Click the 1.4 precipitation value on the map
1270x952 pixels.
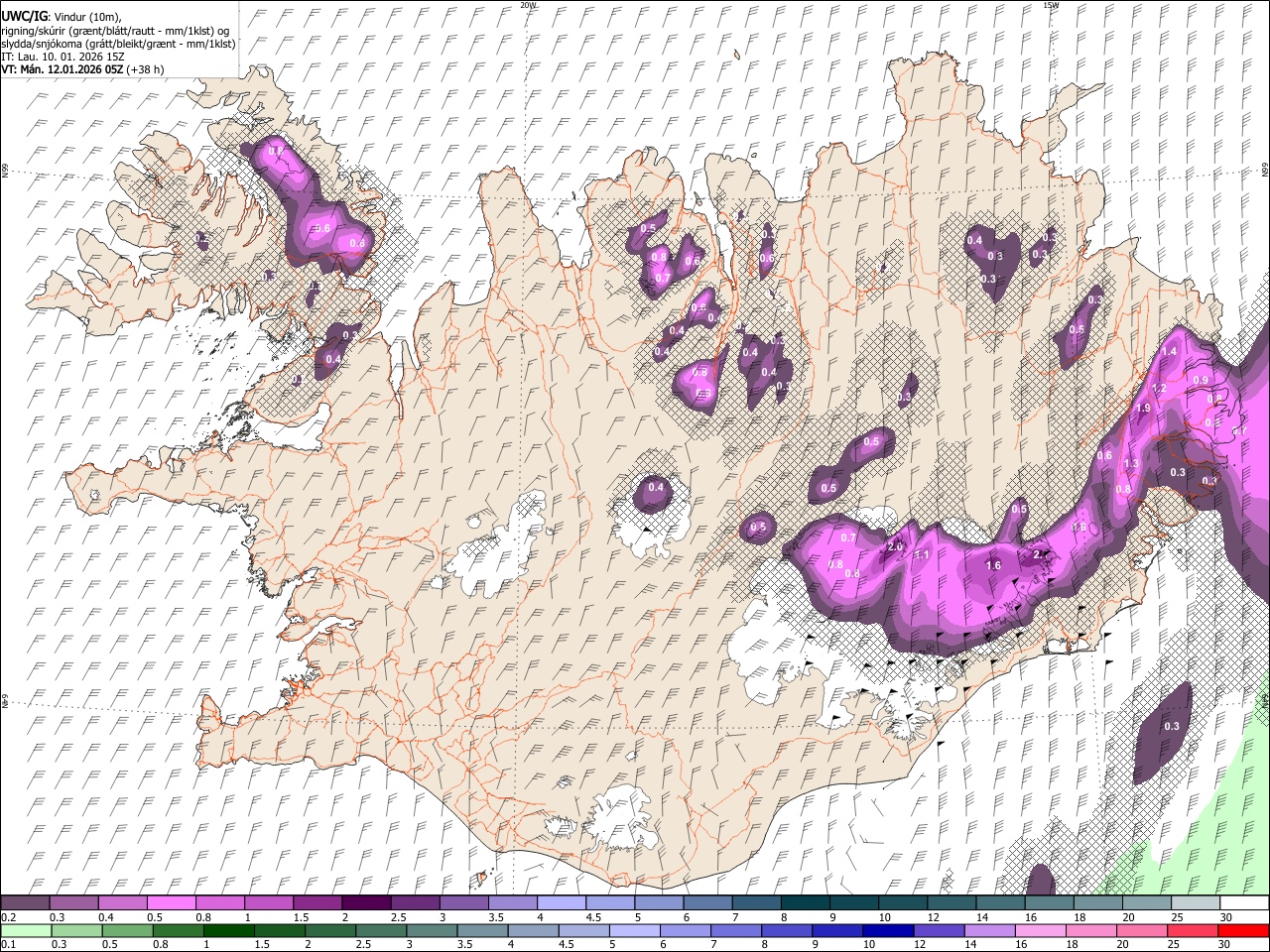[1169, 352]
